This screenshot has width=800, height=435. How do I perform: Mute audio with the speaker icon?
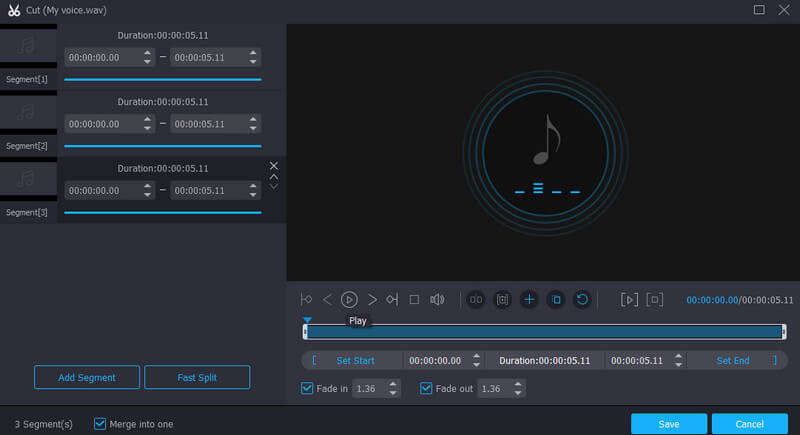(437, 299)
